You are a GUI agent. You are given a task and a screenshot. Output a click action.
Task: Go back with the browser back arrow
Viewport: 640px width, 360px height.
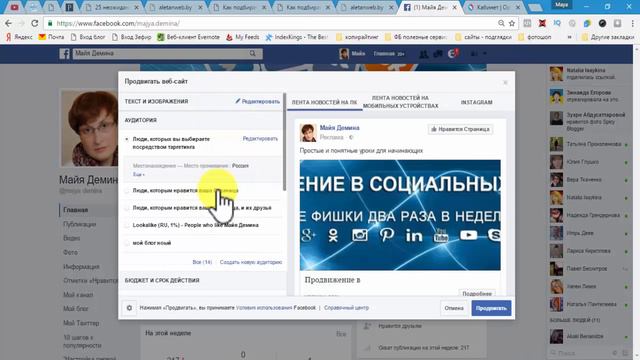pos(8,23)
